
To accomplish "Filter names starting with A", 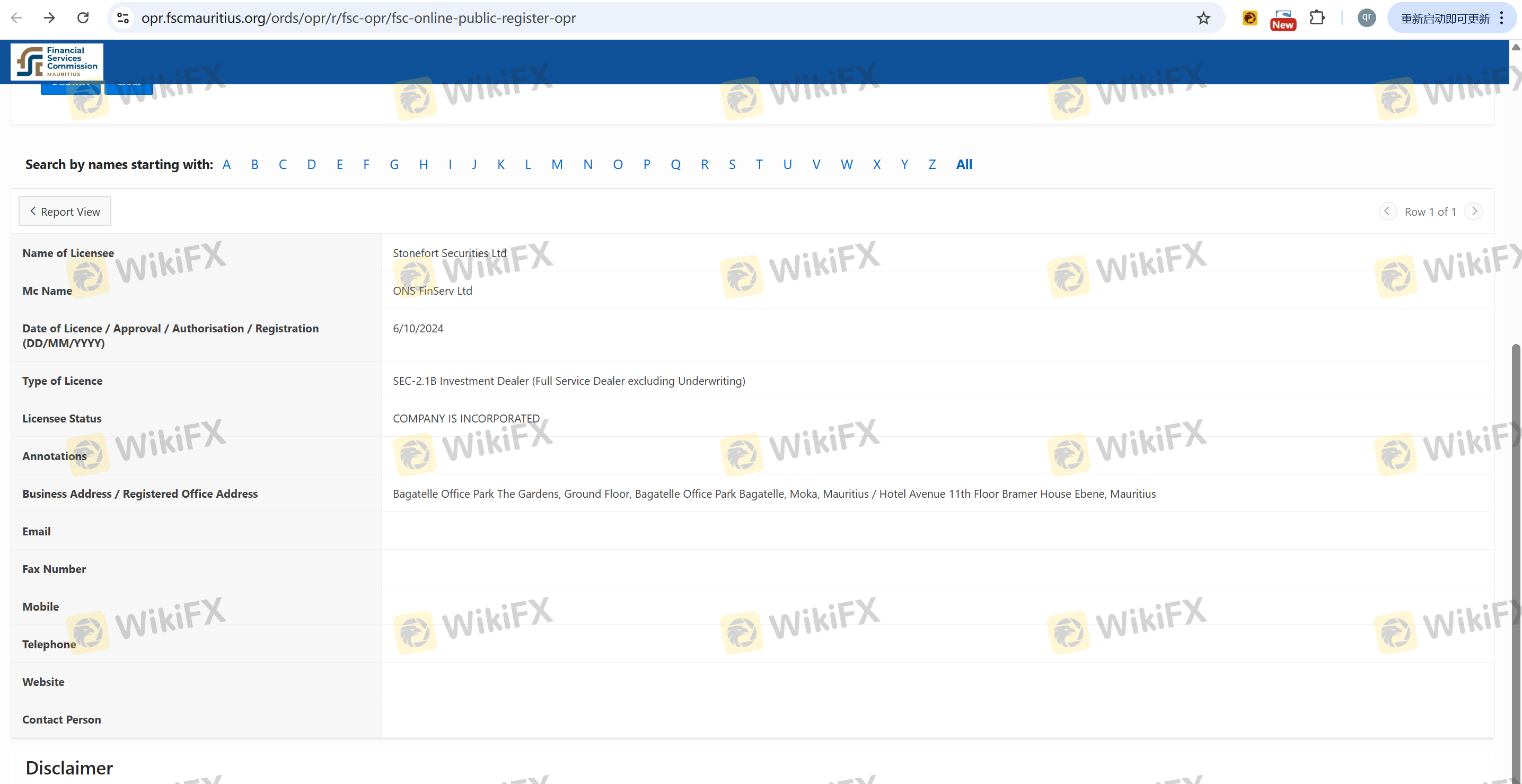I will (226, 164).
